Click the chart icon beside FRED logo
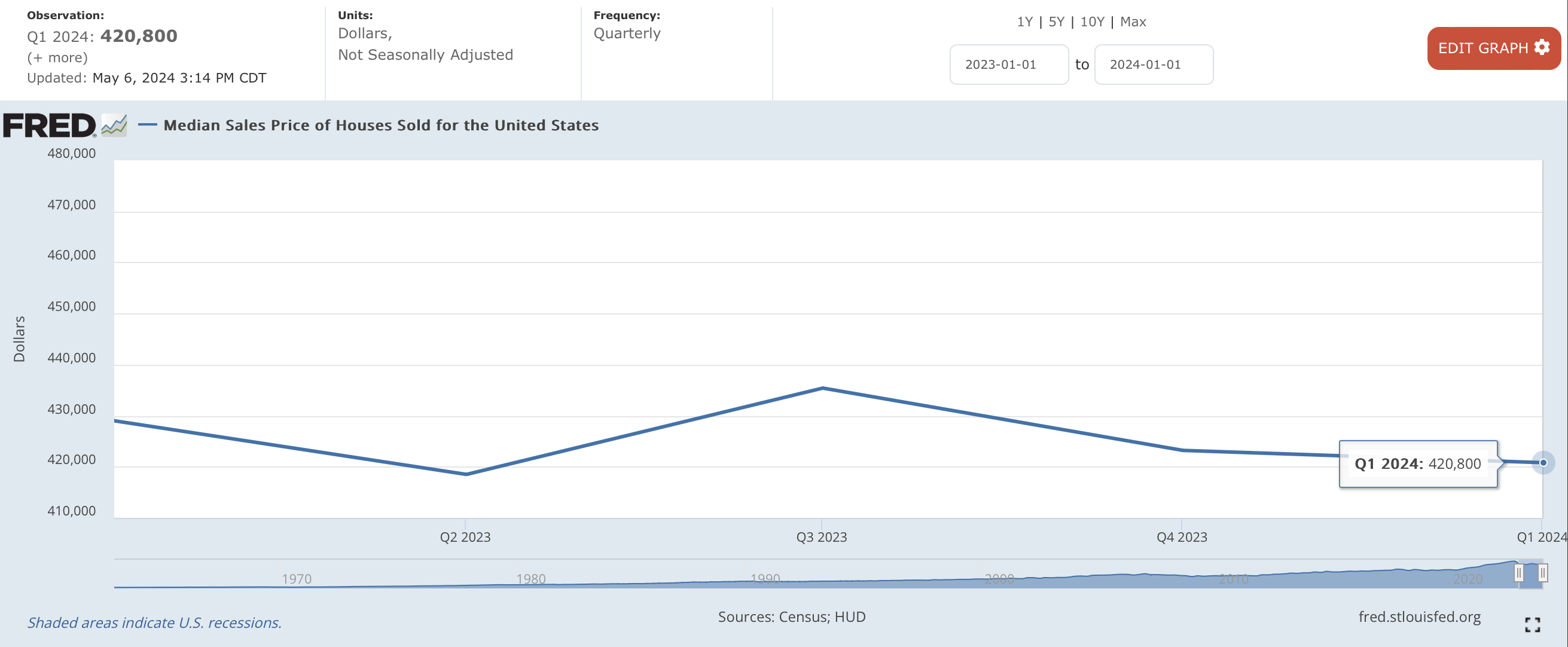 (x=114, y=126)
